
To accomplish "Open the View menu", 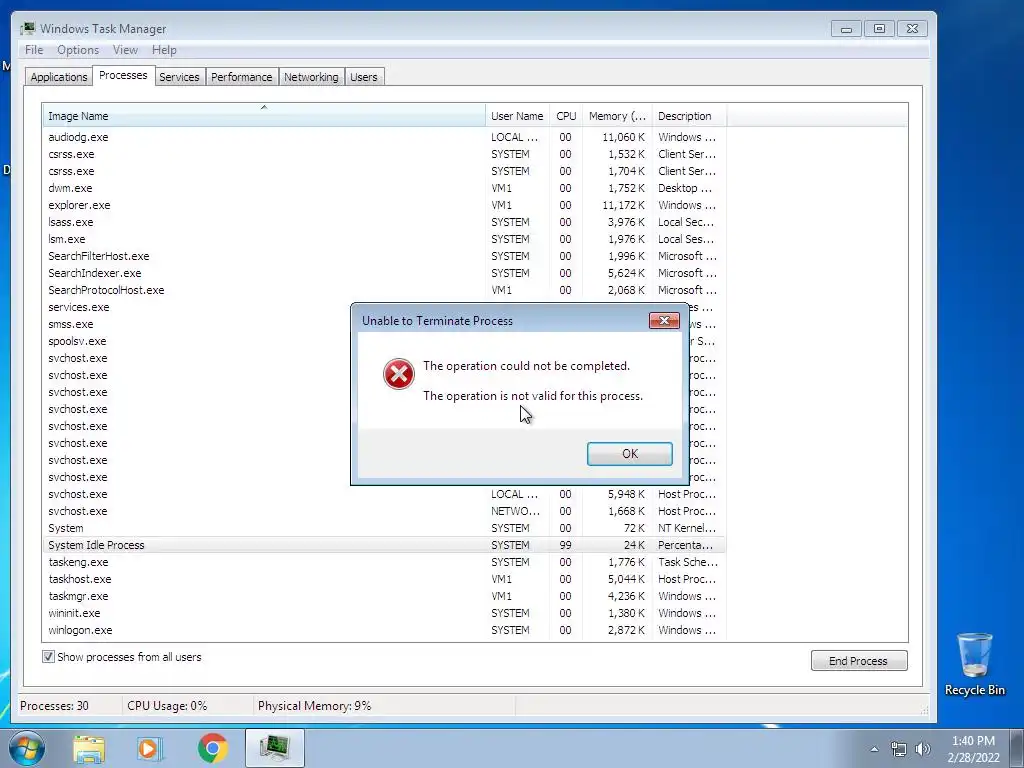I will pyautogui.click(x=125, y=50).
